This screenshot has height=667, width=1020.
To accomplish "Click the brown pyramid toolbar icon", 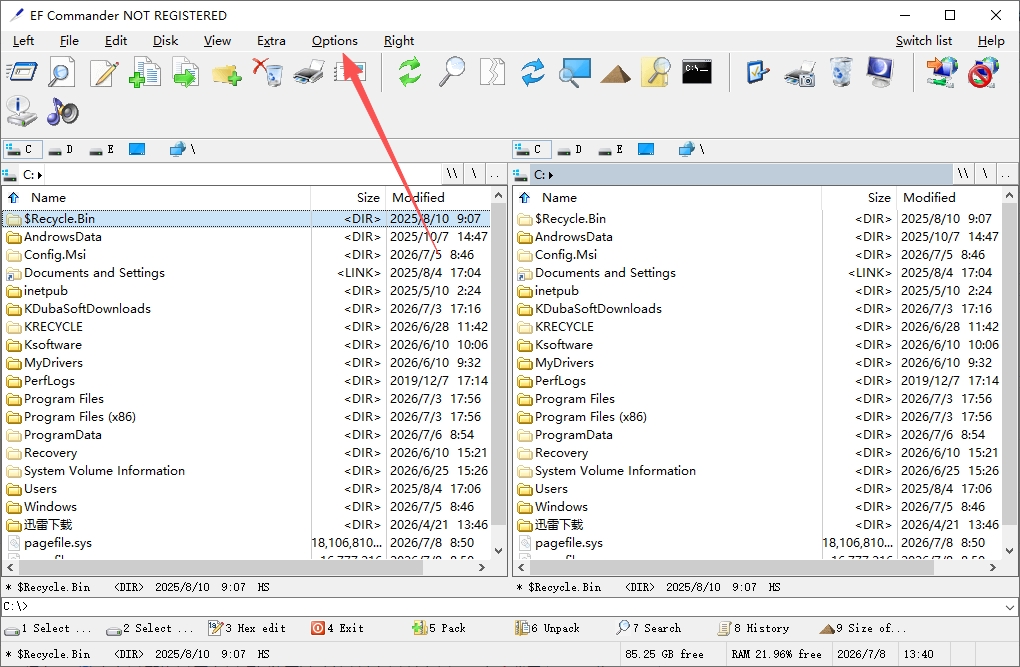I will coord(615,74).
